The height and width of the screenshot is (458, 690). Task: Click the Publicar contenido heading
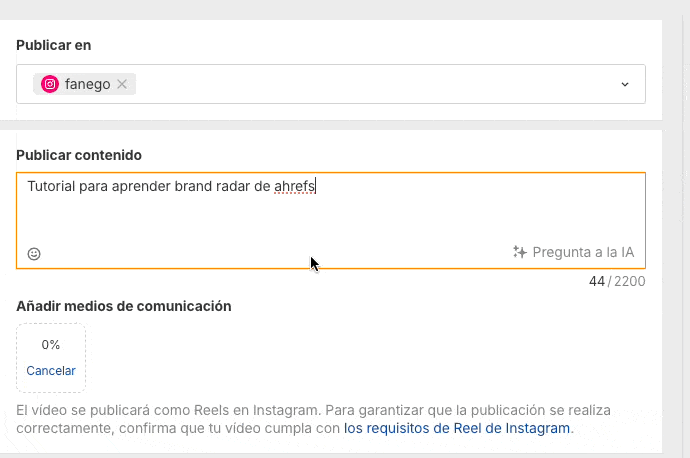click(79, 155)
